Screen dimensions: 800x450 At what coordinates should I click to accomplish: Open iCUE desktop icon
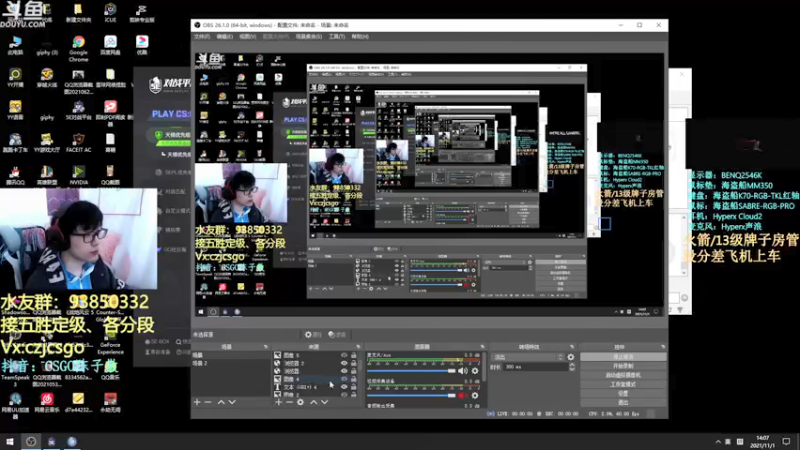pos(110,13)
